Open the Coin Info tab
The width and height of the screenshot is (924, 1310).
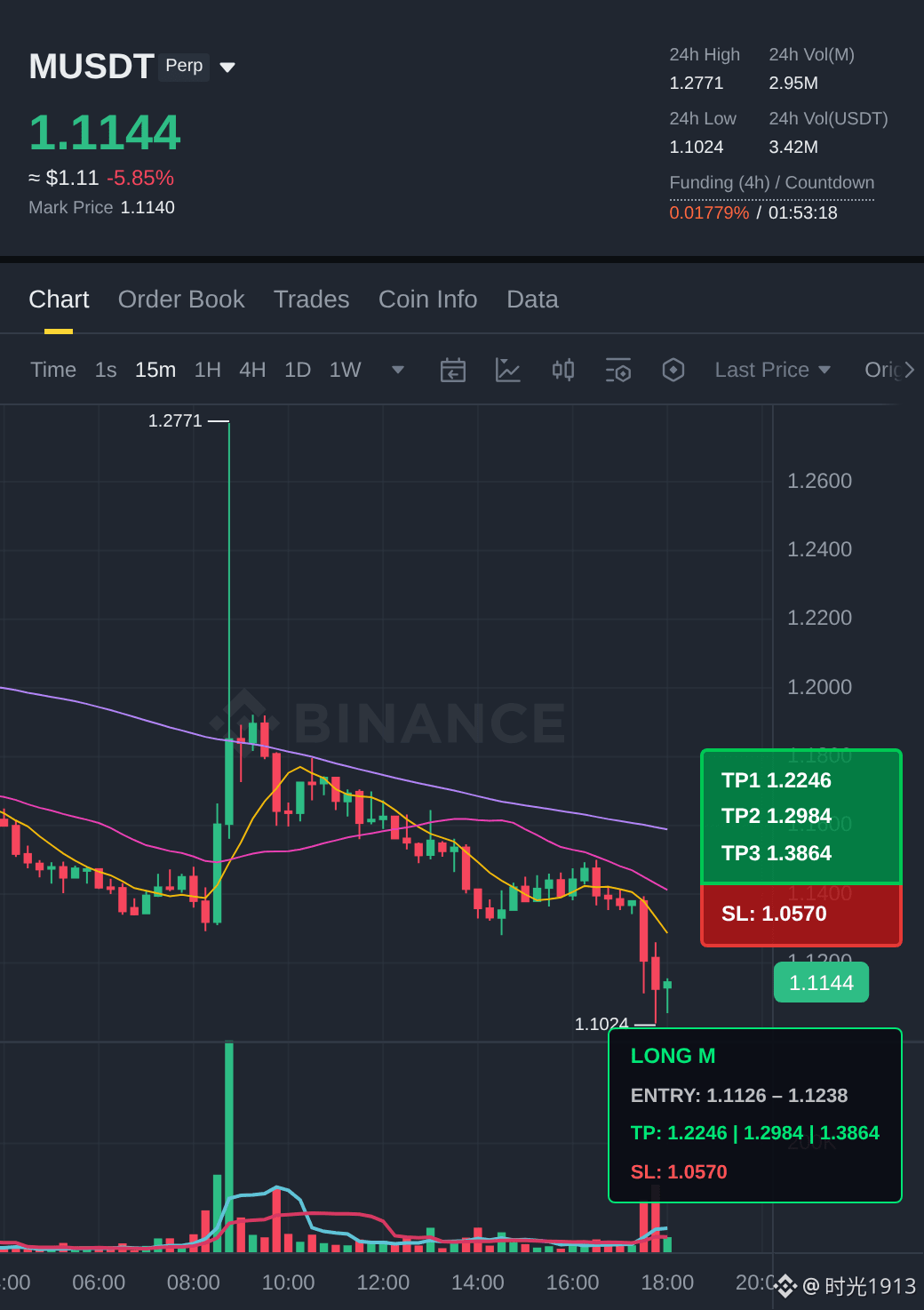[x=428, y=300]
